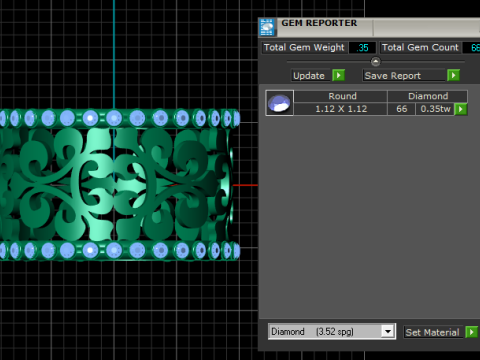This screenshot has height=360, width=480.
Task: Open the Diamond (3.52 spg) material dropdown
Action: coord(388,332)
